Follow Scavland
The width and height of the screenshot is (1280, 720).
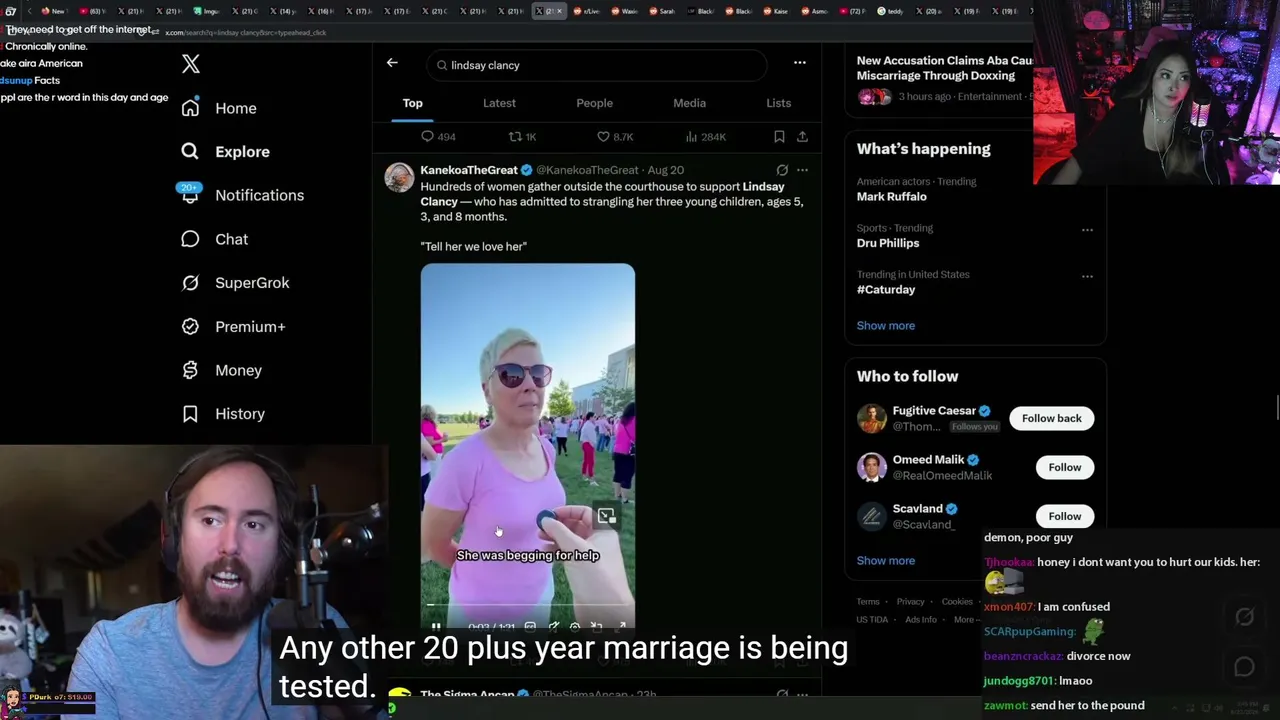coord(1064,516)
